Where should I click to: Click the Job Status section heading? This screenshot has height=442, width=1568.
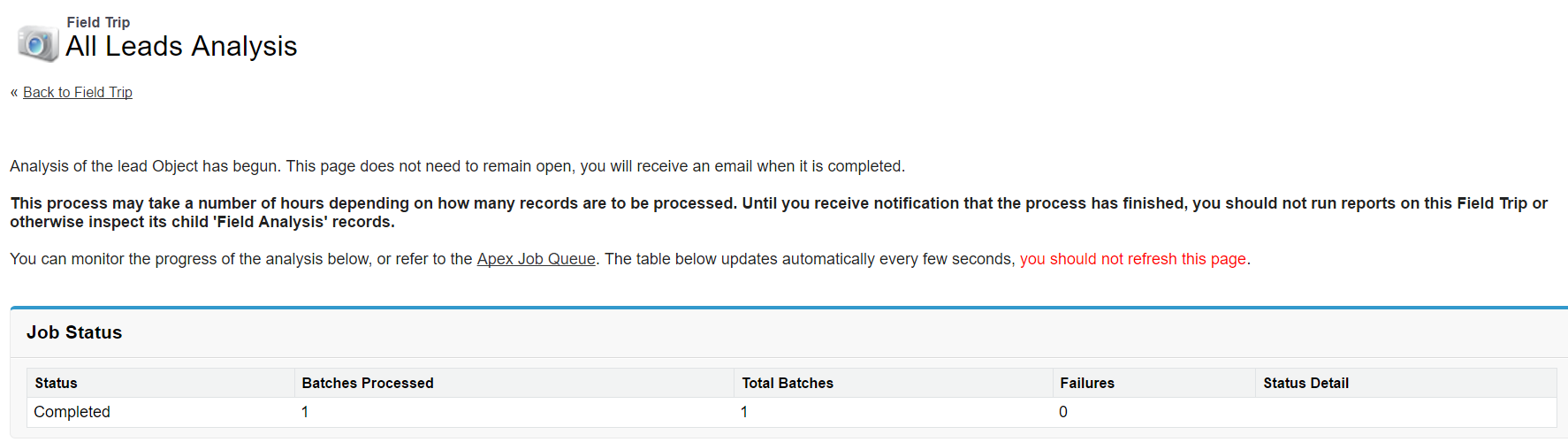74,332
